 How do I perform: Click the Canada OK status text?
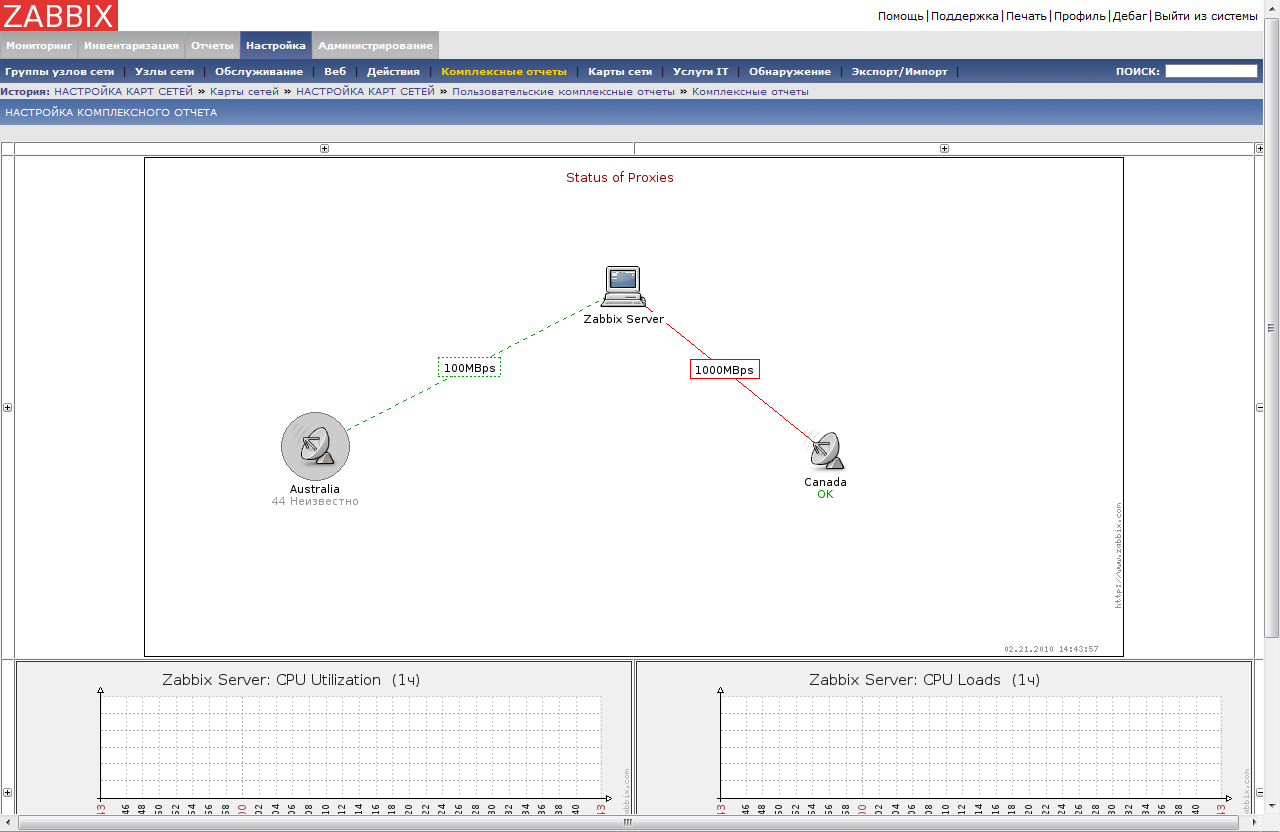pyautogui.click(x=825, y=495)
